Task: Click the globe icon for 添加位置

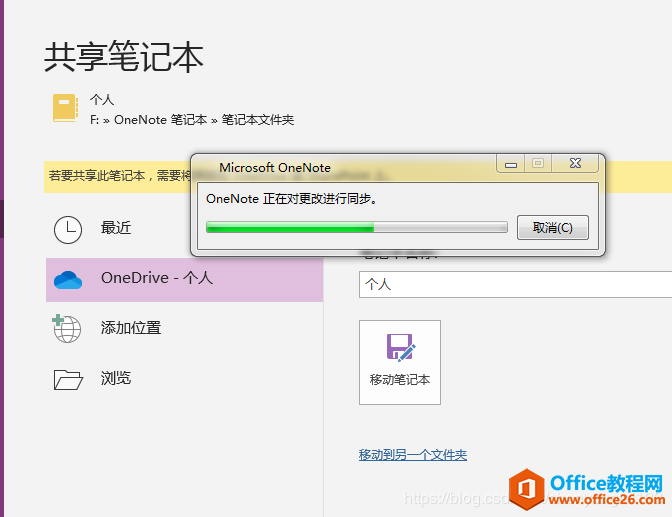Action: click(66, 328)
